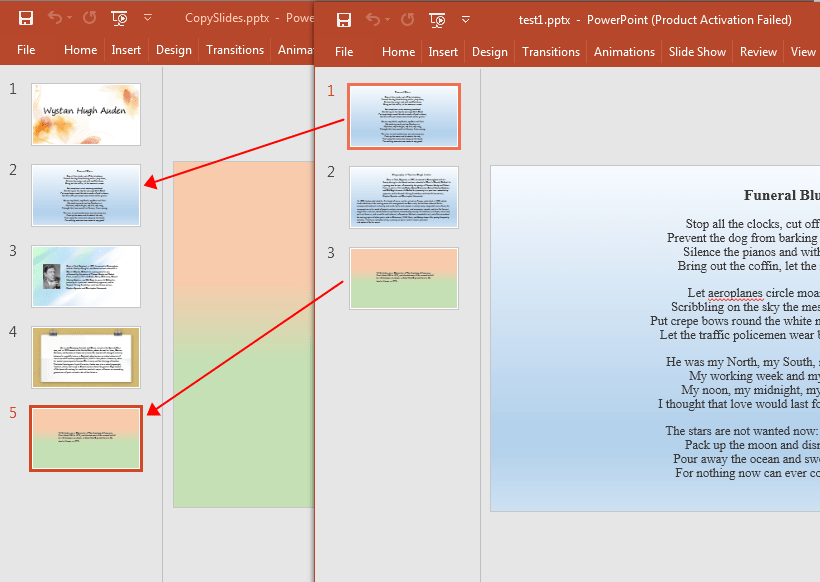820x582 pixels.
Task: Click line 'Bring out the coffin, let the'
Action: point(748,266)
